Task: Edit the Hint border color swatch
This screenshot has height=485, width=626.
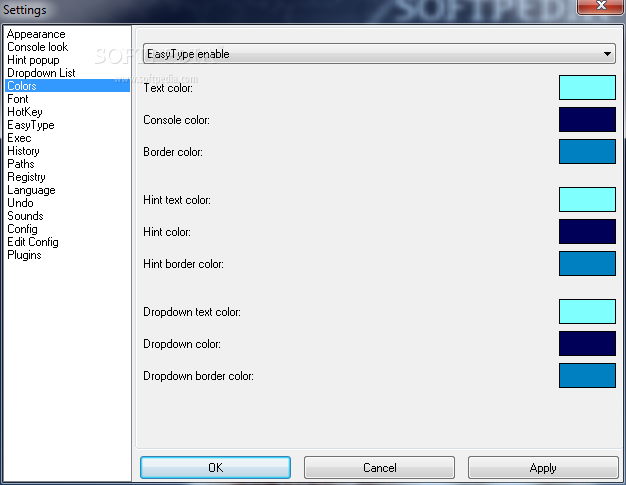Action: point(587,263)
